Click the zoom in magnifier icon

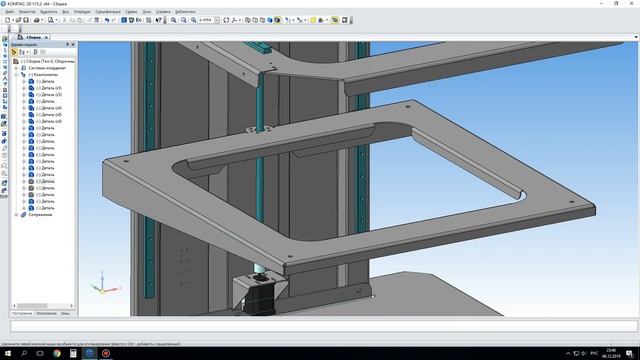coord(173,20)
